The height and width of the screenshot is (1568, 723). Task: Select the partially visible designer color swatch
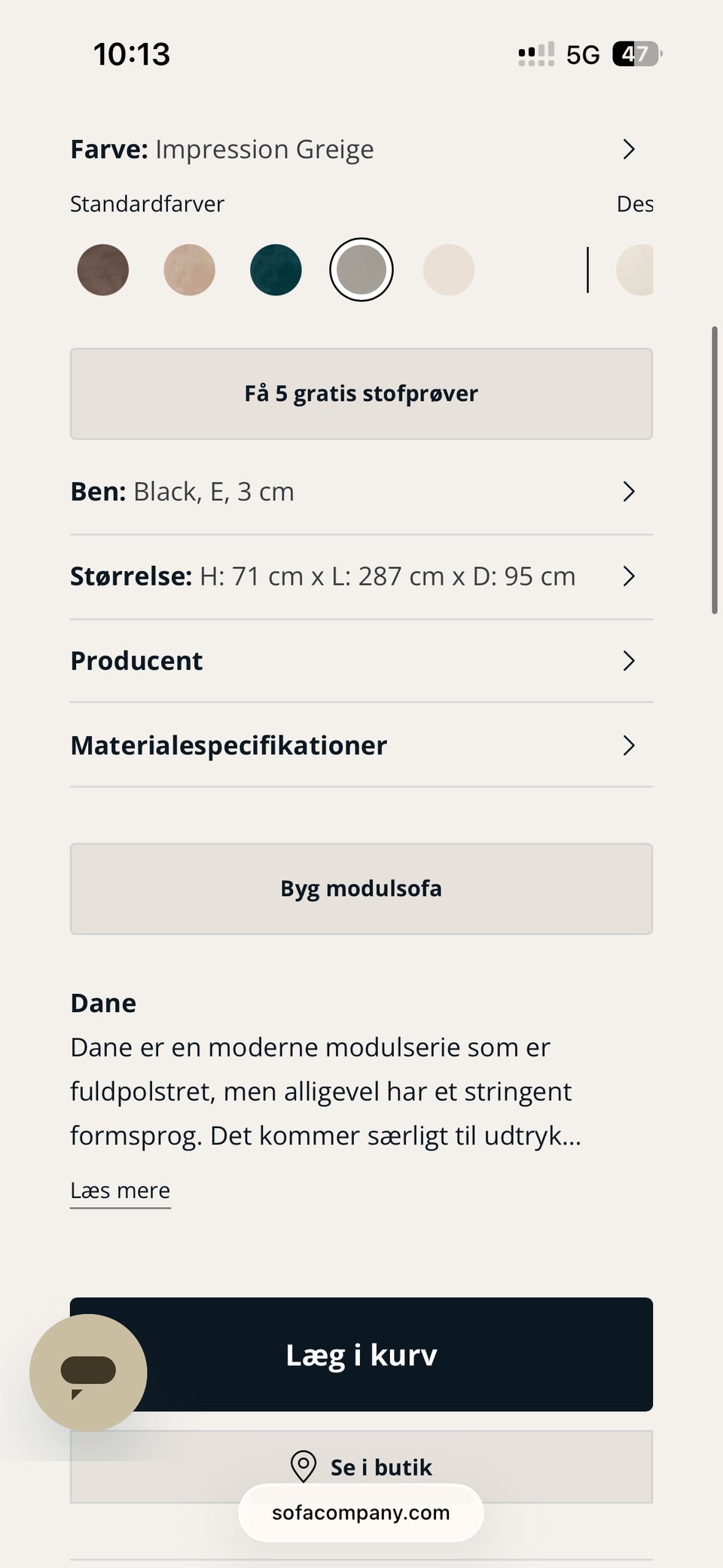(637, 270)
